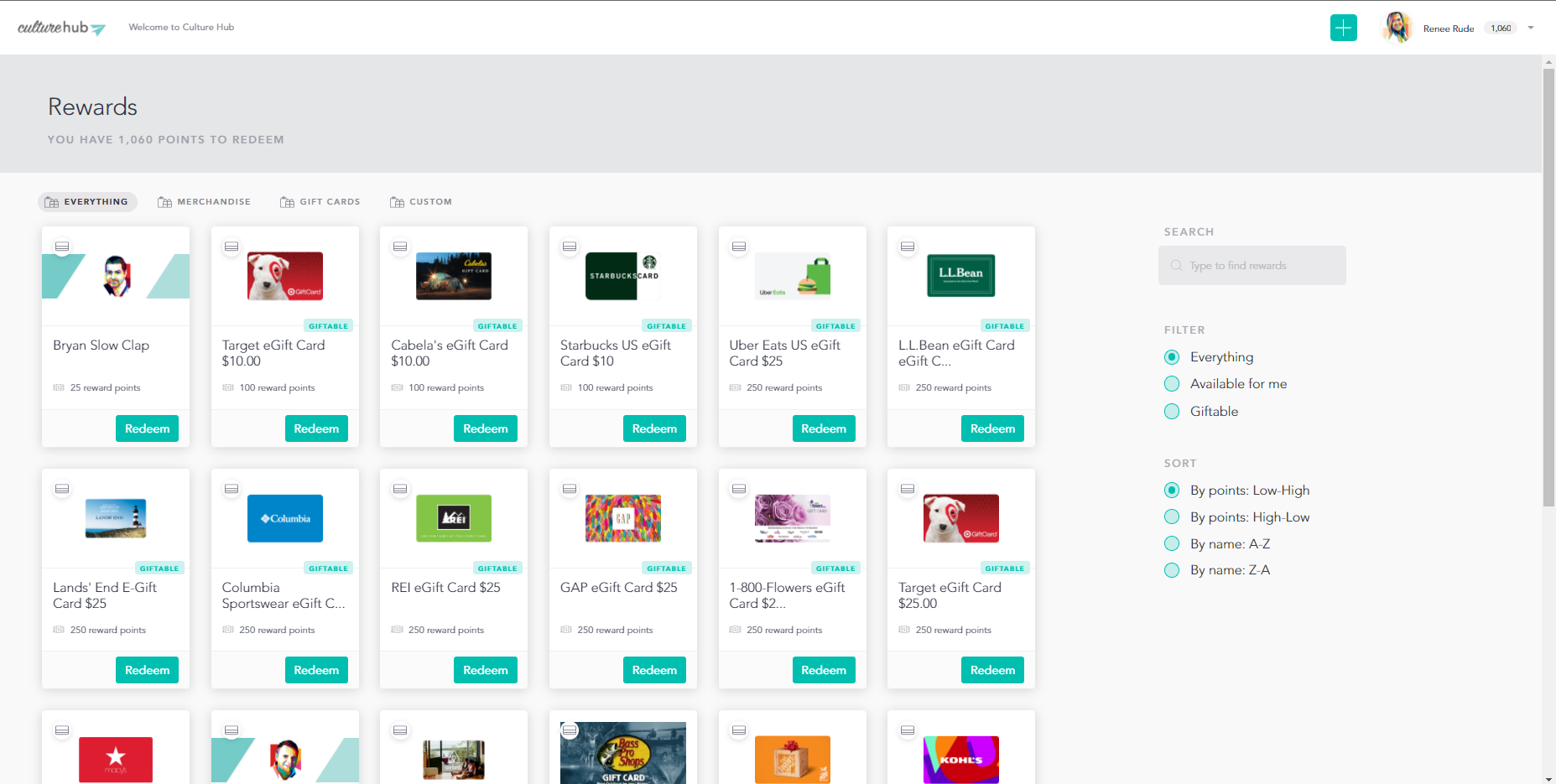Switch to the Gift Cards tab
Image resolution: width=1556 pixels, height=784 pixels.
pos(320,202)
